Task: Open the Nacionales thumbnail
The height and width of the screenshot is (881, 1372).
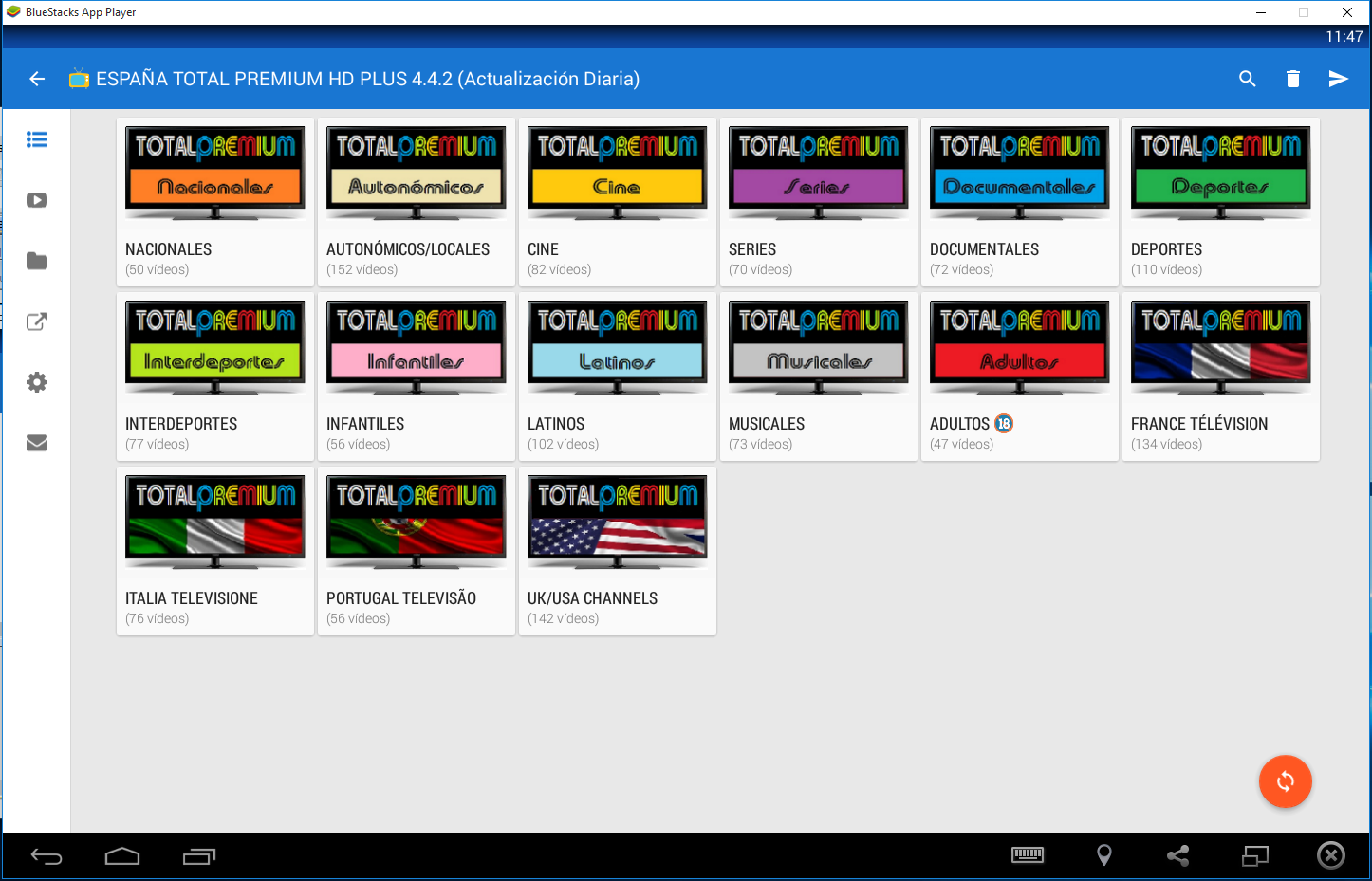Action: point(215,174)
